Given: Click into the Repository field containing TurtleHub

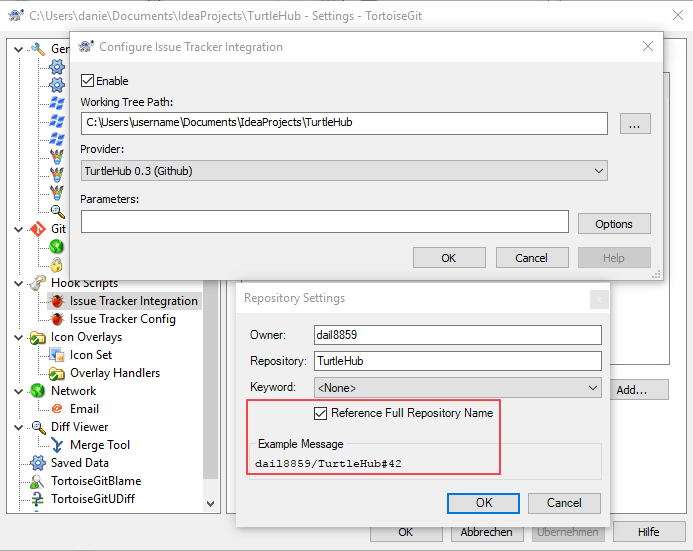Looking at the screenshot, I should 458,361.
